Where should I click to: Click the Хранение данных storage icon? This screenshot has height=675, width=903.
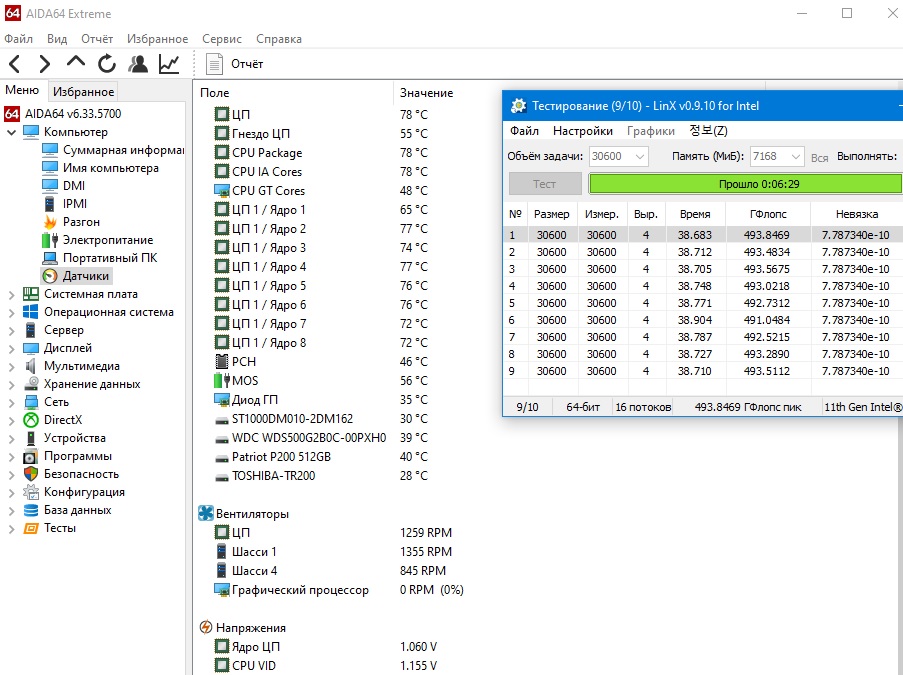(31, 384)
